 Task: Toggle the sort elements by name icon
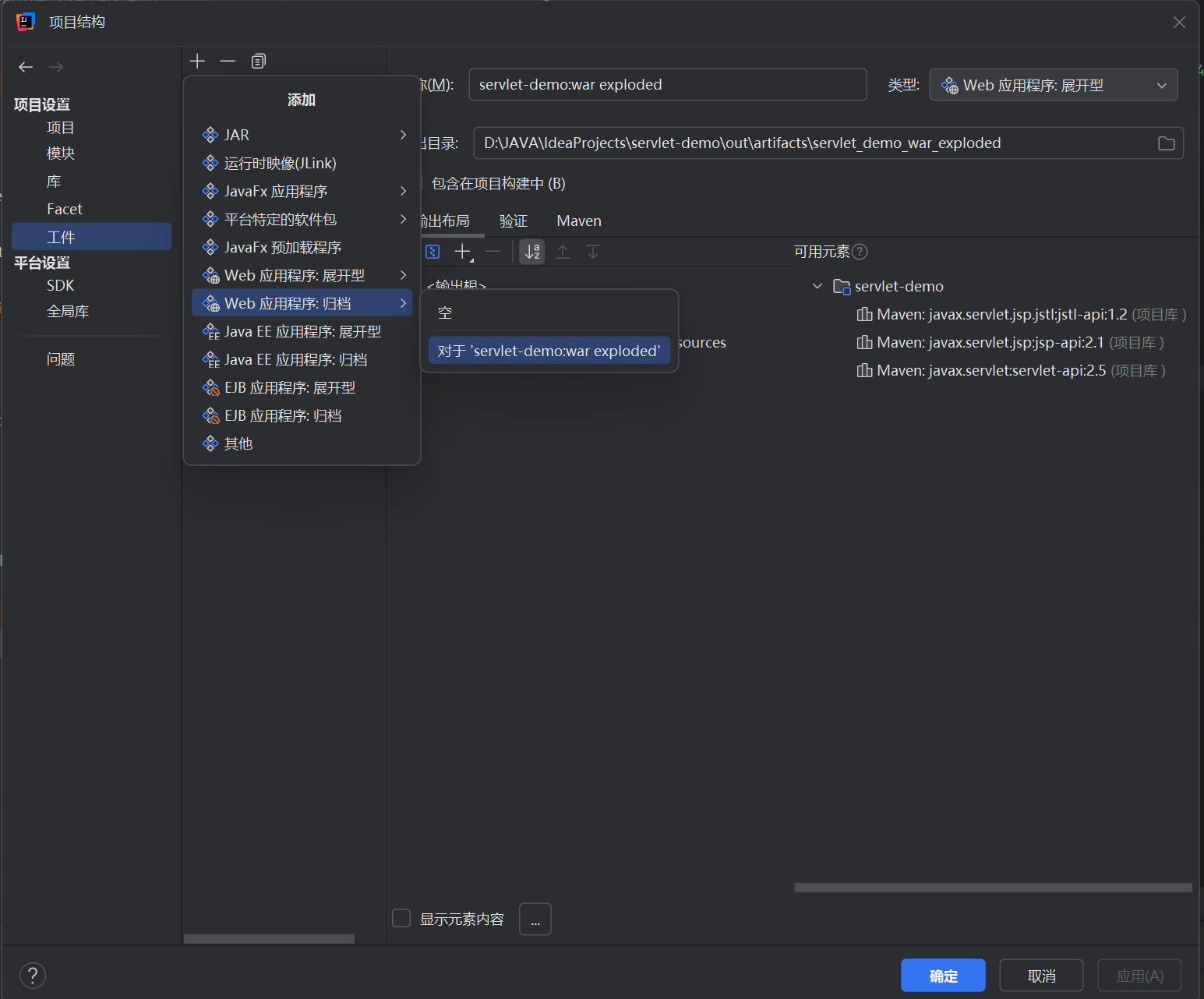532,252
